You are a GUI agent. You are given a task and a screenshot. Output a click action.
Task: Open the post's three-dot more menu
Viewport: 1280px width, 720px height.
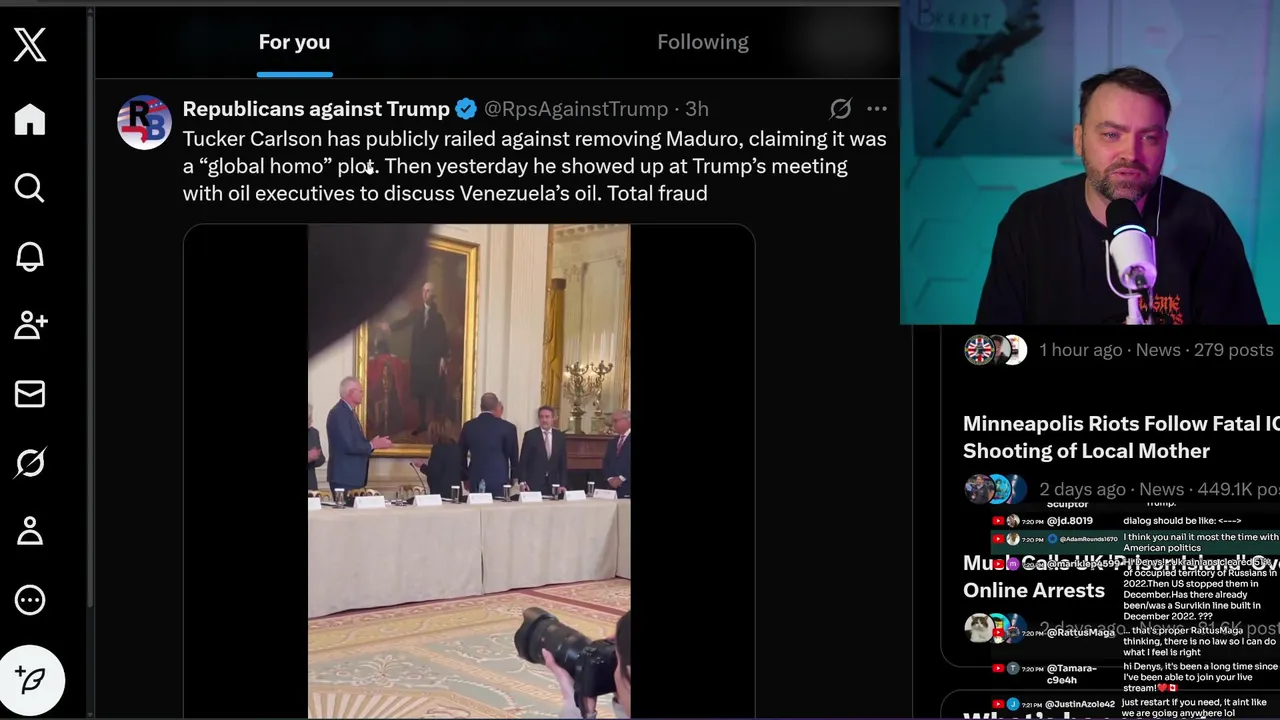877,109
